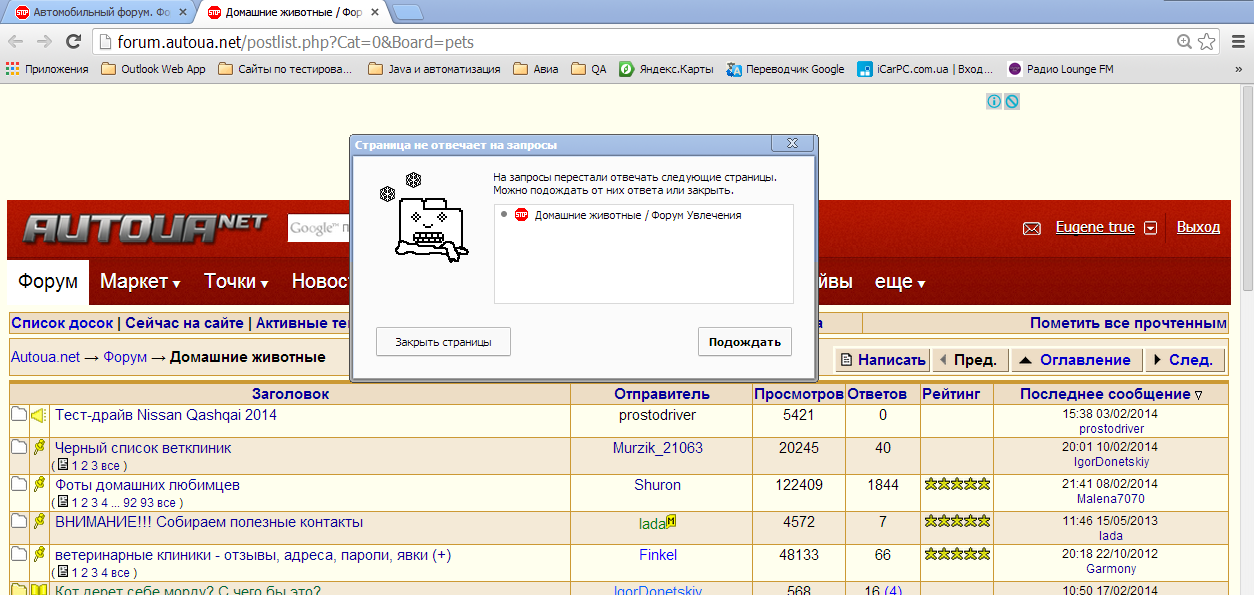The image size is (1254, 595).
Task: Select Домашние животные entry in dialog list
Action: coord(637,215)
